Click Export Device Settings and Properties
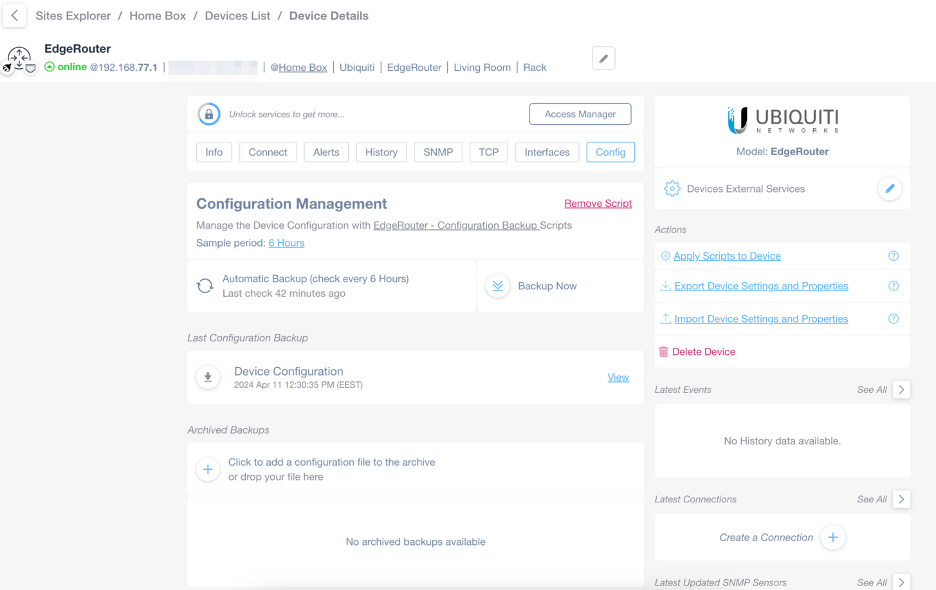 (x=761, y=286)
